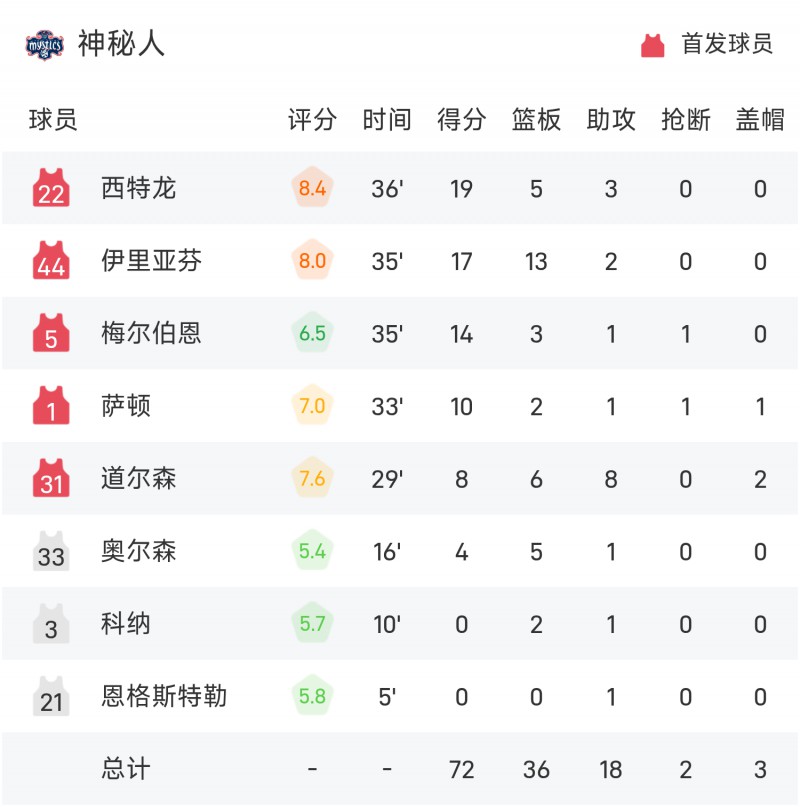Click jersey icon number 22

pos(51,188)
